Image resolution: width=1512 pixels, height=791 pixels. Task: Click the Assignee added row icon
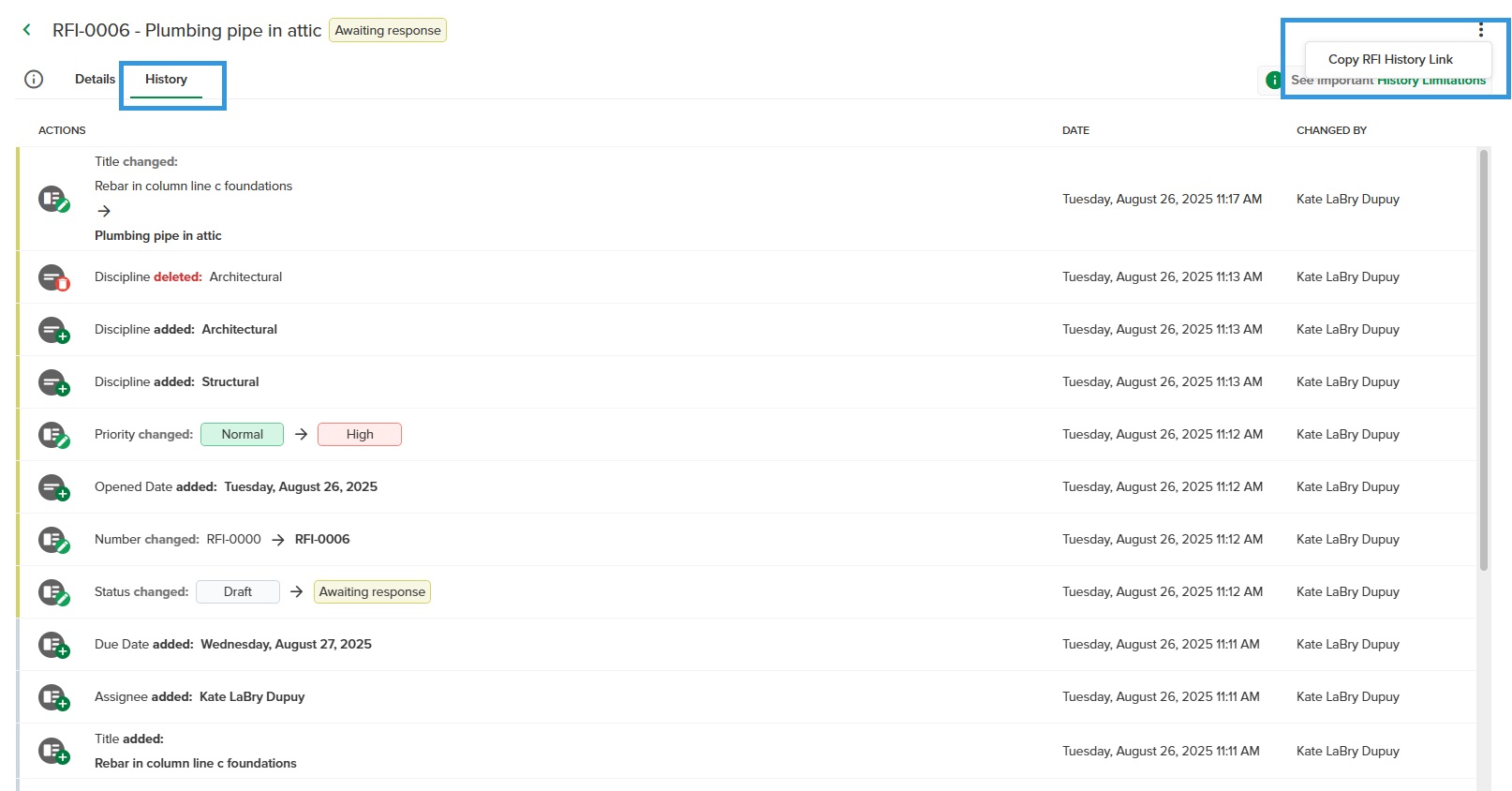pos(53,697)
